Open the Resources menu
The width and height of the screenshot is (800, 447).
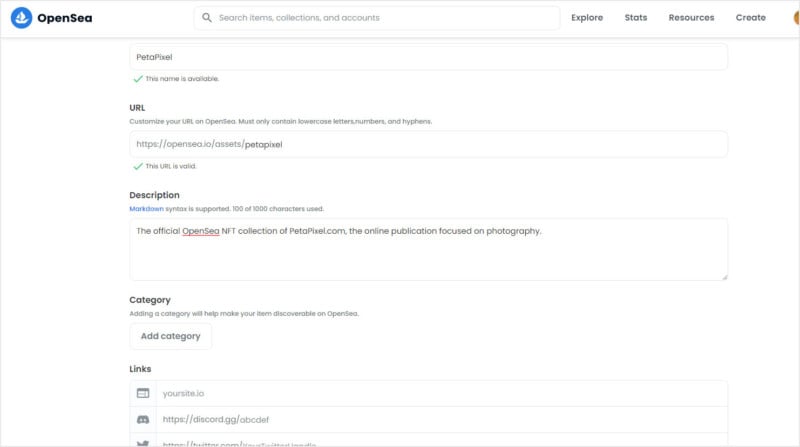click(x=691, y=17)
